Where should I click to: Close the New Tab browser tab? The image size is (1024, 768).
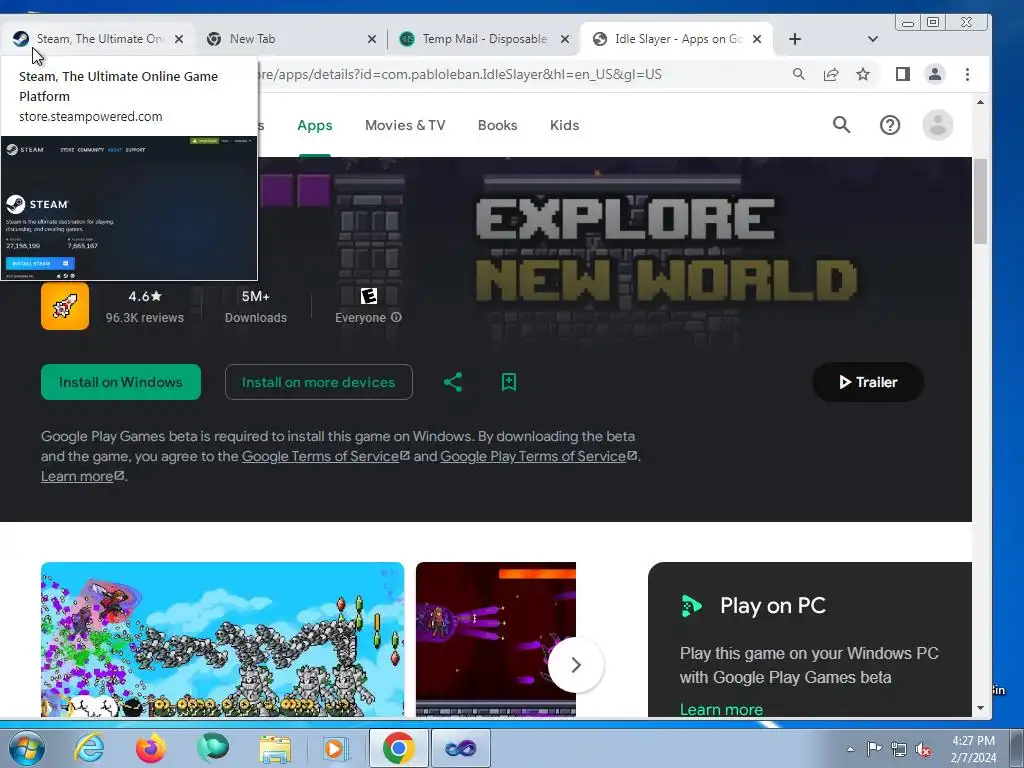372,39
